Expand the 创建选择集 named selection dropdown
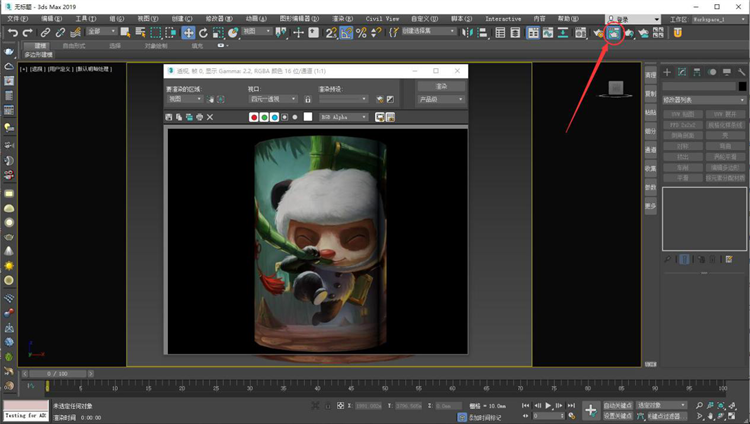Viewport: 750px width, 424px height. [x=429, y=31]
